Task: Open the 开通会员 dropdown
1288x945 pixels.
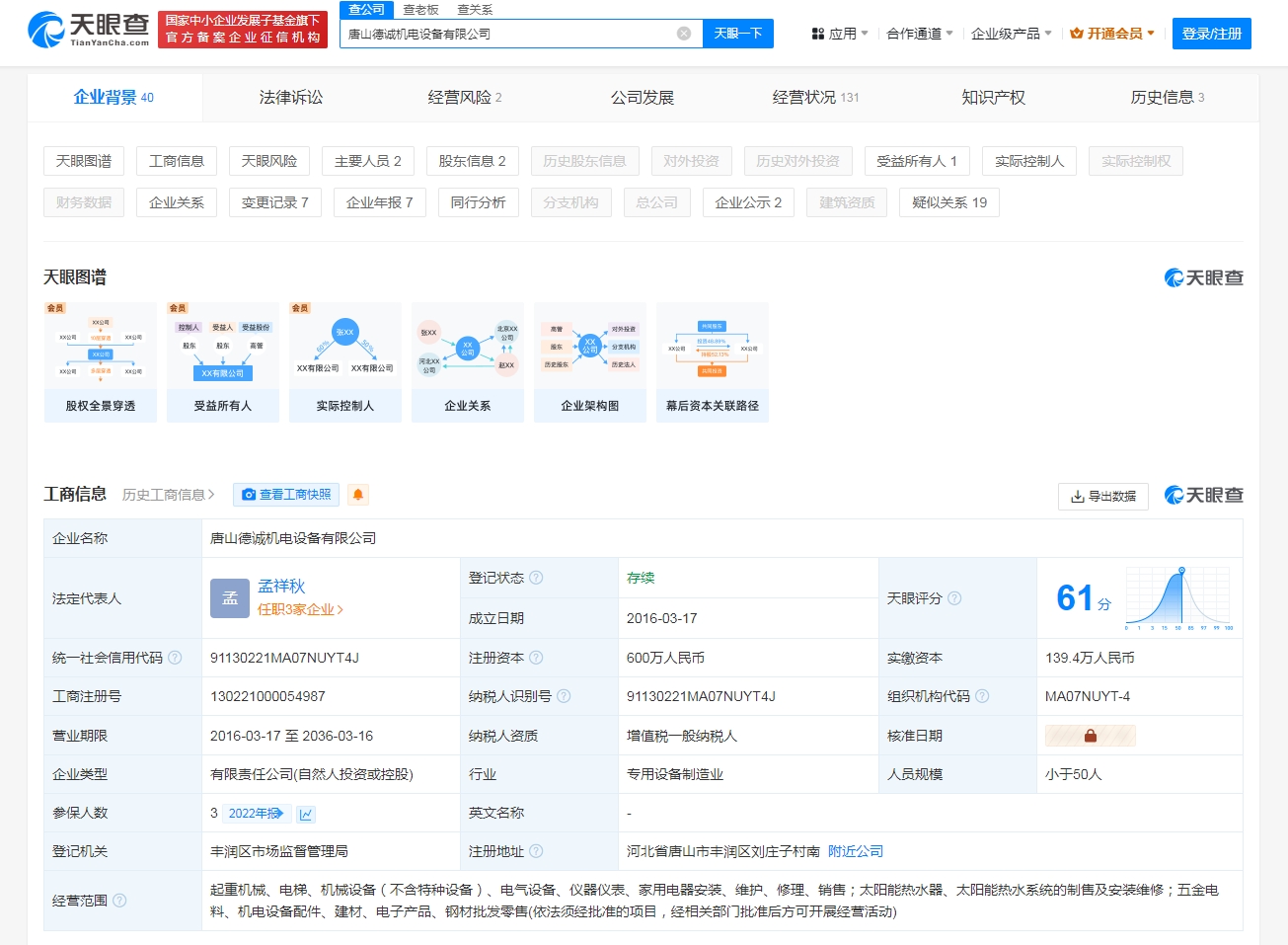Action: point(1112,34)
